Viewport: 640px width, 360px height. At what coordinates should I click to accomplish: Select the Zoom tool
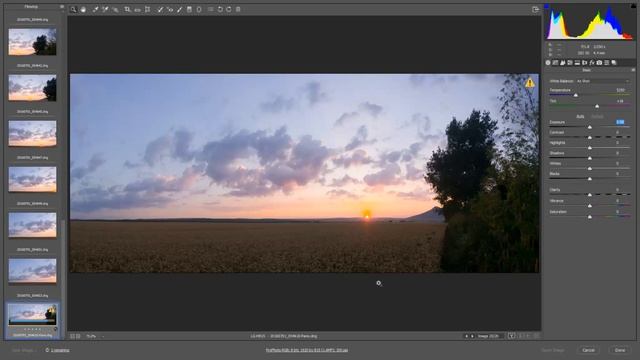point(73,9)
